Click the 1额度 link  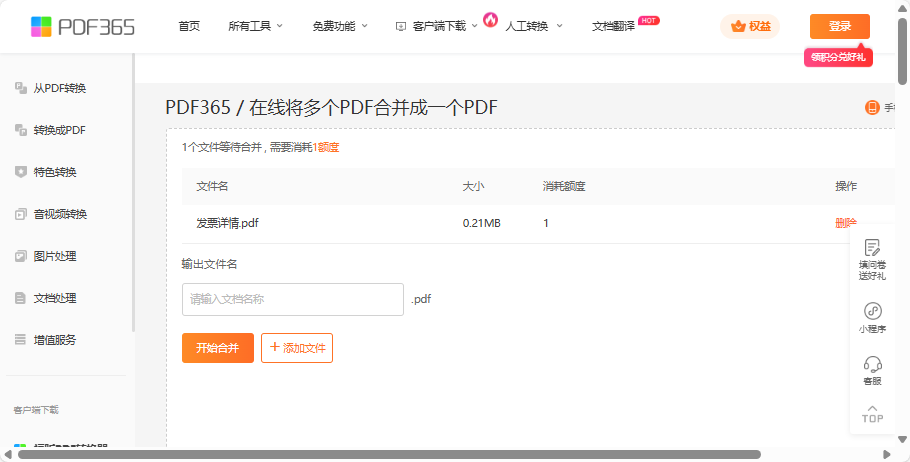pyautogui.click(x=326, y=147)
